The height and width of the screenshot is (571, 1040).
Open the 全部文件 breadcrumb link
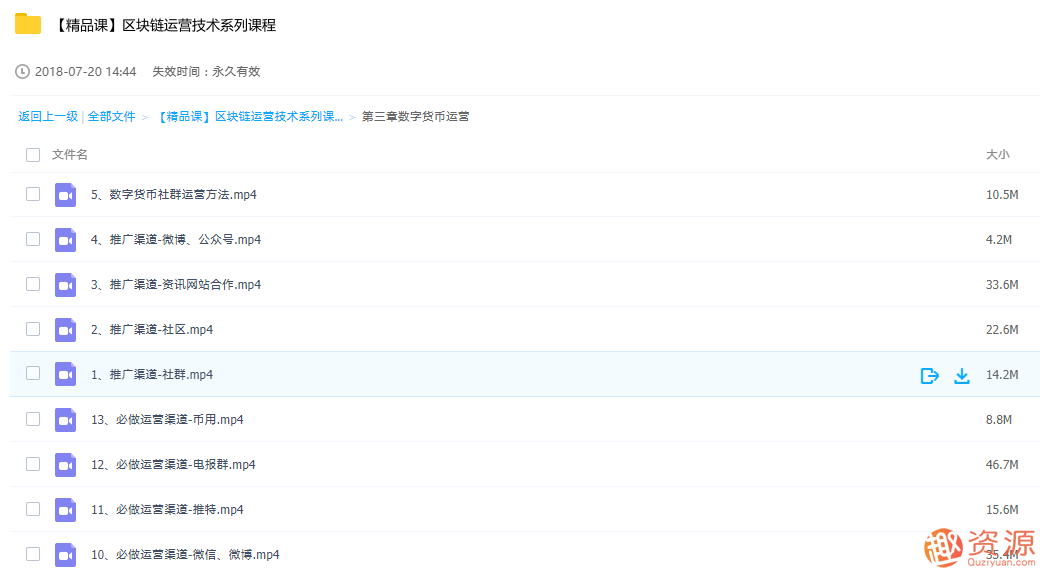point(111,117)
